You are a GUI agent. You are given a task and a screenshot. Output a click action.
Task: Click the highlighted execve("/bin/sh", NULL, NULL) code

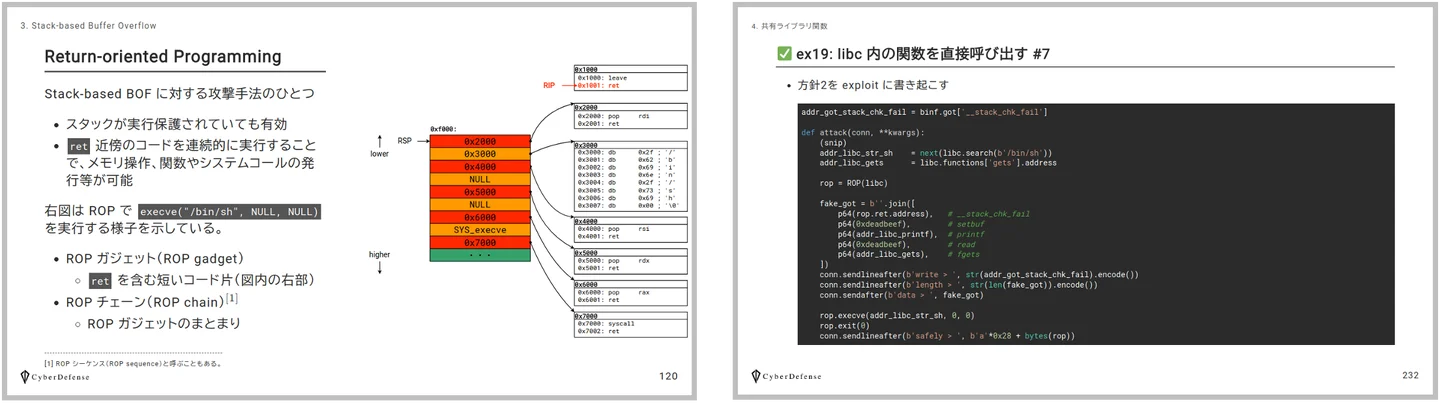pyautogui.click(x=229, y=212)
